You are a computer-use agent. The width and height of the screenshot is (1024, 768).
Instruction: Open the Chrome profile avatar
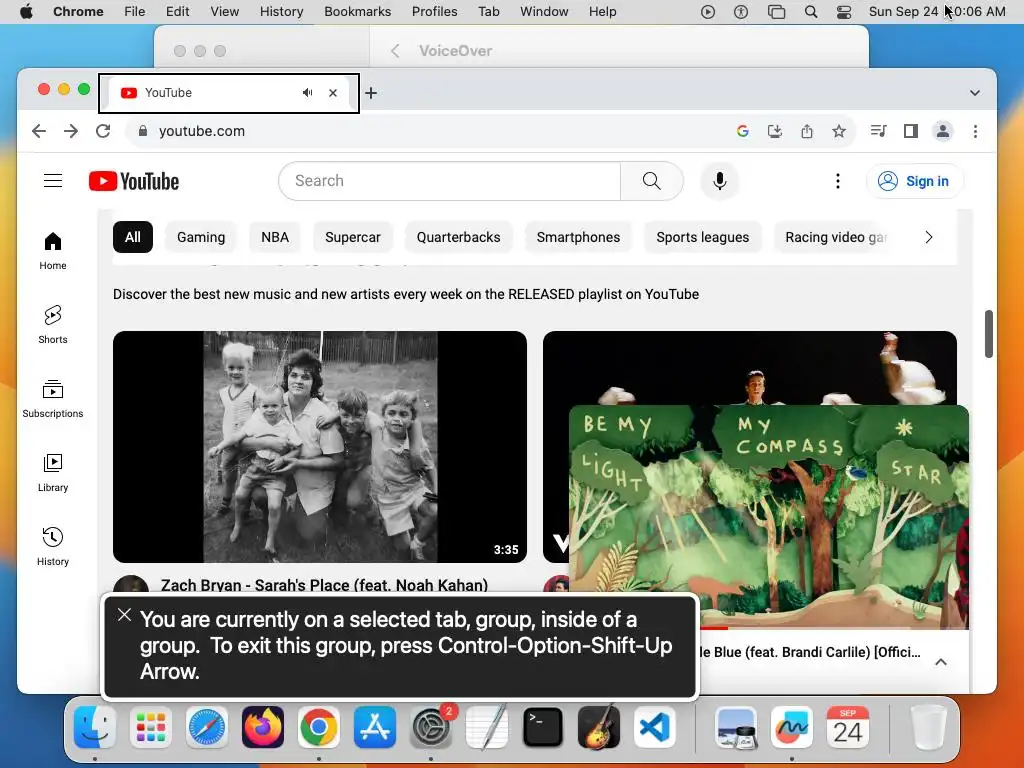tap(943, 131)
